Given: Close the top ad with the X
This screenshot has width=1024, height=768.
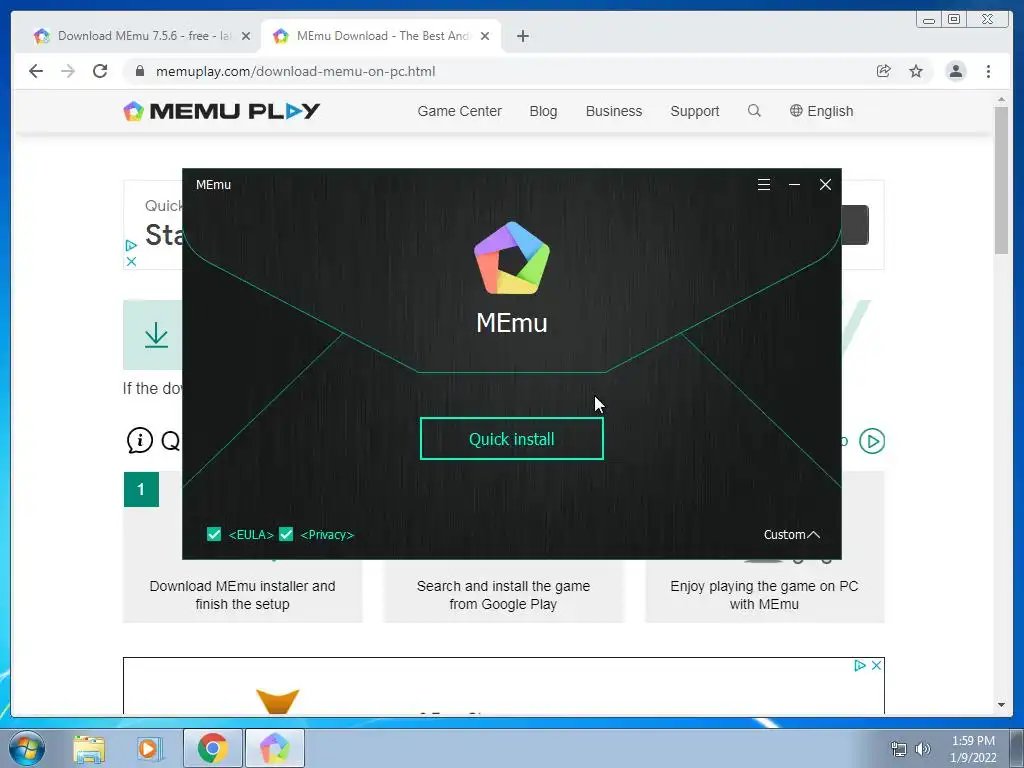Looking at the screenshot, I should pyautogui.click(x=131, y=261).
